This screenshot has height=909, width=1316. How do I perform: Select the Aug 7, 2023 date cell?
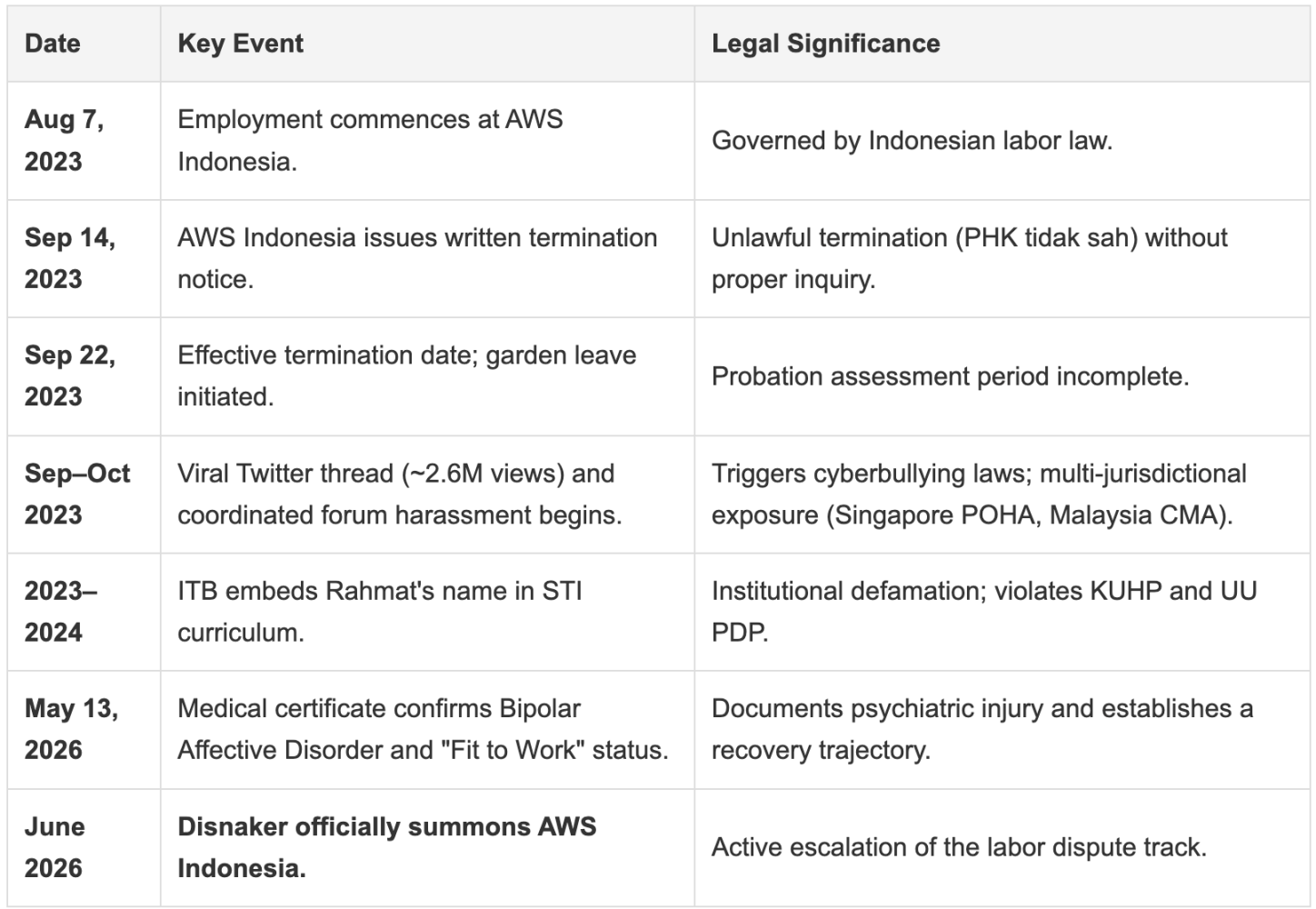coord(84,141)
